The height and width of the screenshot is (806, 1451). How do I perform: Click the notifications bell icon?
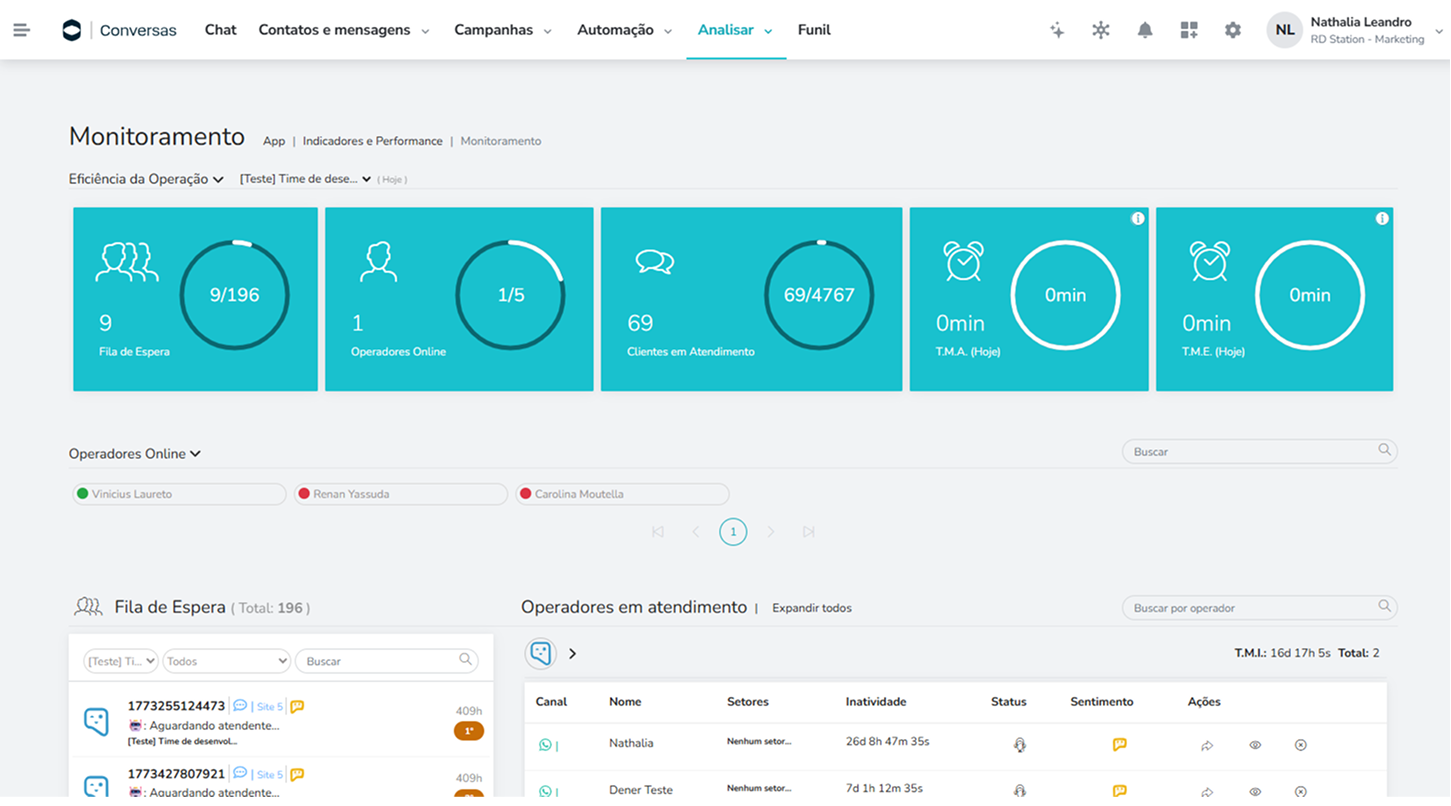pyautogui.click(x=1145, y=30)
